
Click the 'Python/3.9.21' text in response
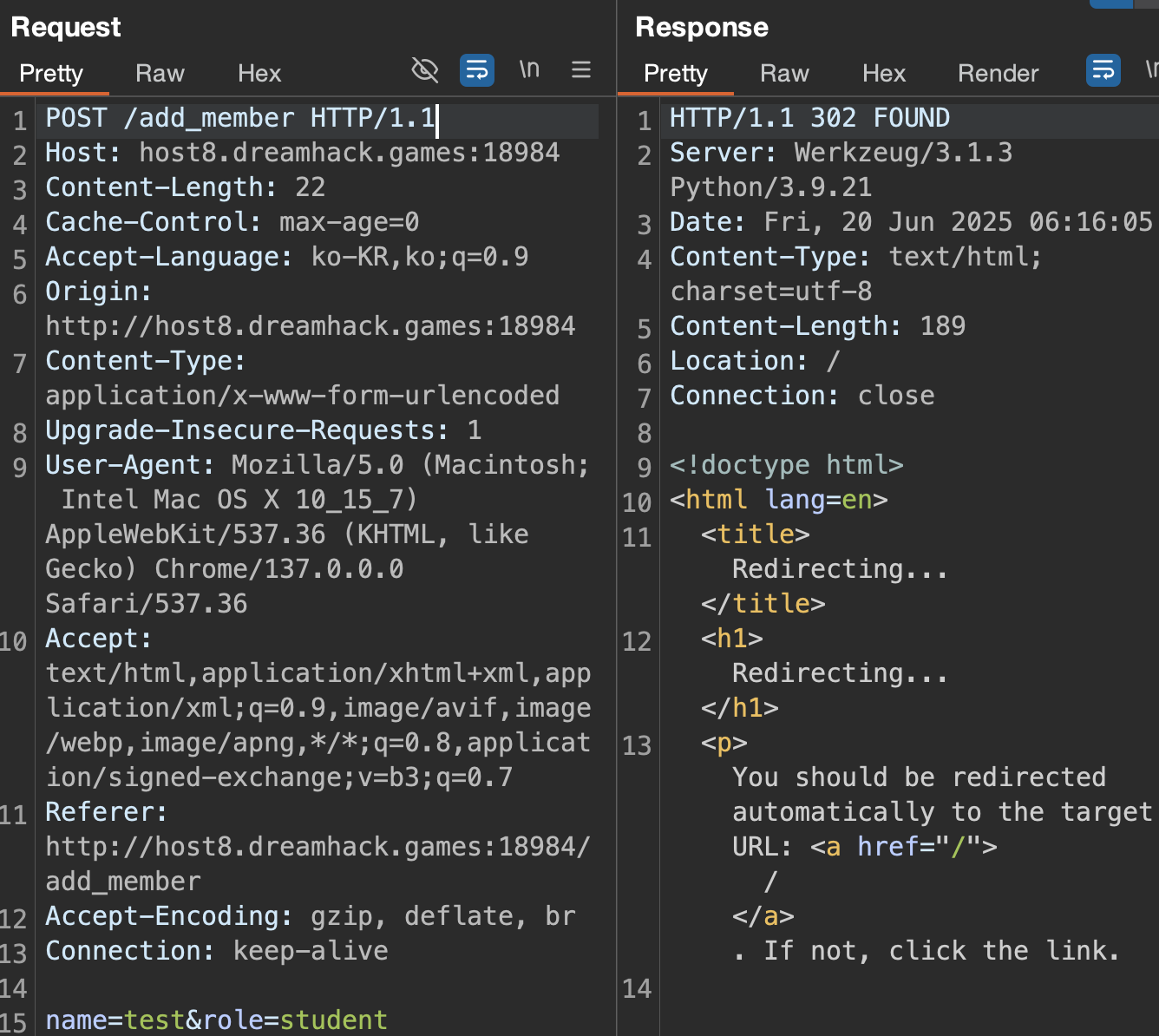point(771,187)
